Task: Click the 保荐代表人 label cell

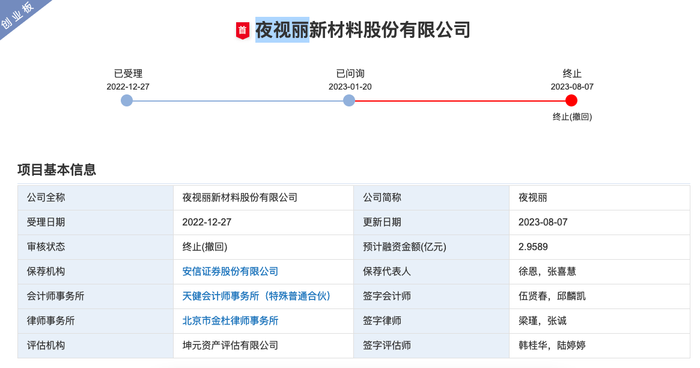Action: click(431, 272)
